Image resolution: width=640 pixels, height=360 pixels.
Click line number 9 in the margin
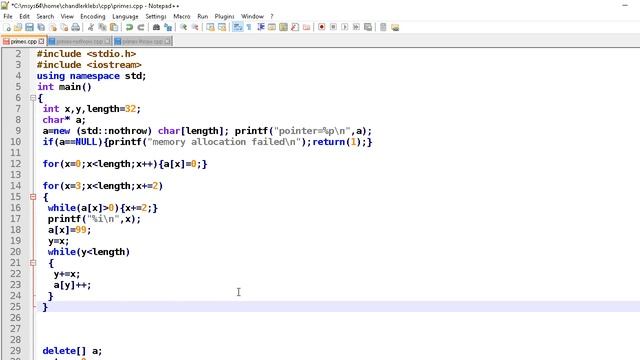(x=18, y=131)
